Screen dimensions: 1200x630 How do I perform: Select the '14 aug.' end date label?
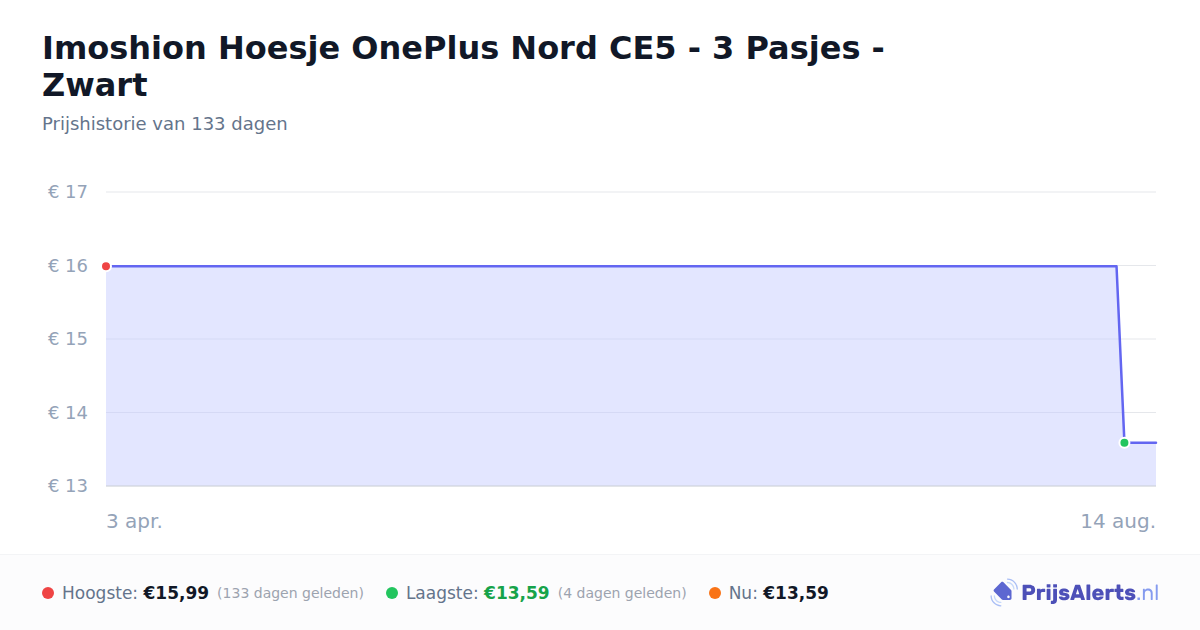click(1118, 521)
